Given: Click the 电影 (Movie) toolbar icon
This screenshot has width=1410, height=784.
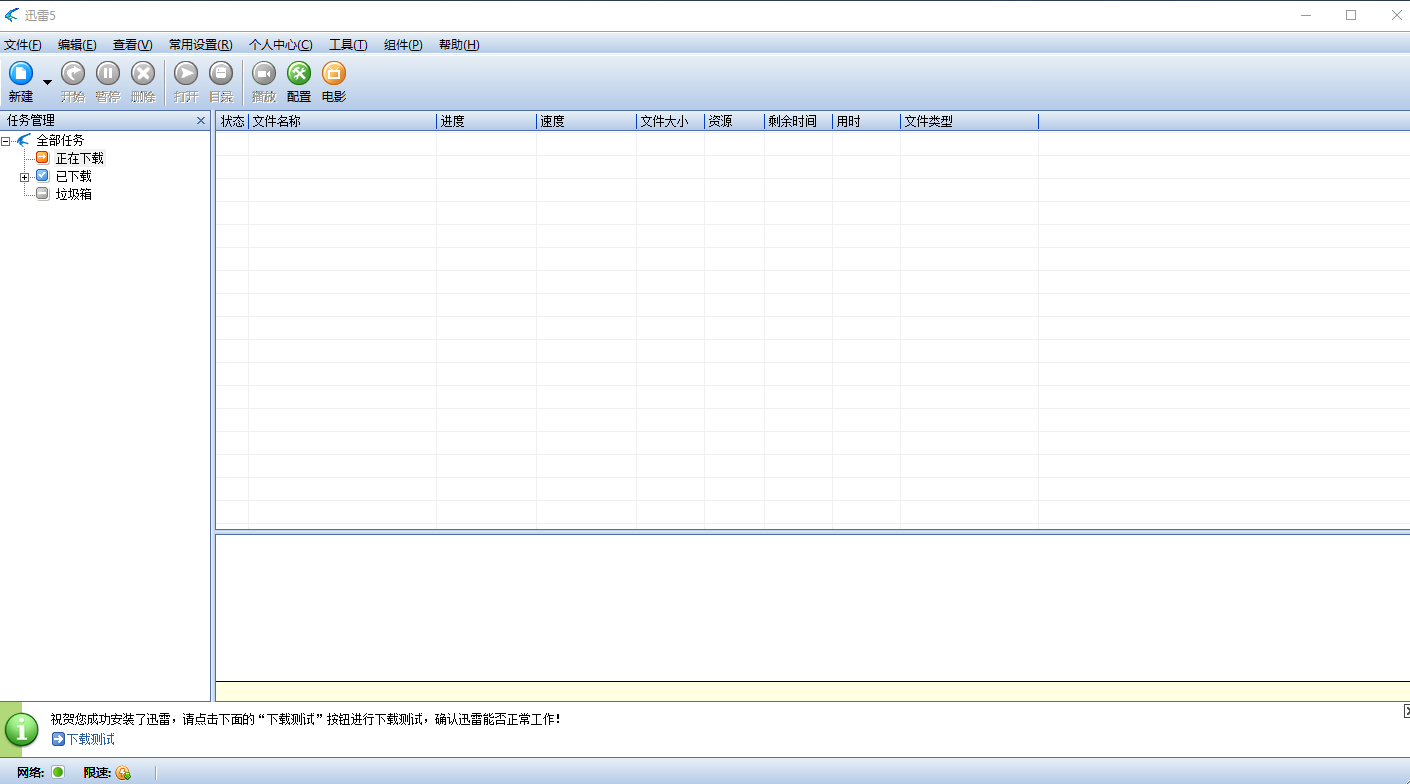Looking at the screenshot, I should point(334,74).
